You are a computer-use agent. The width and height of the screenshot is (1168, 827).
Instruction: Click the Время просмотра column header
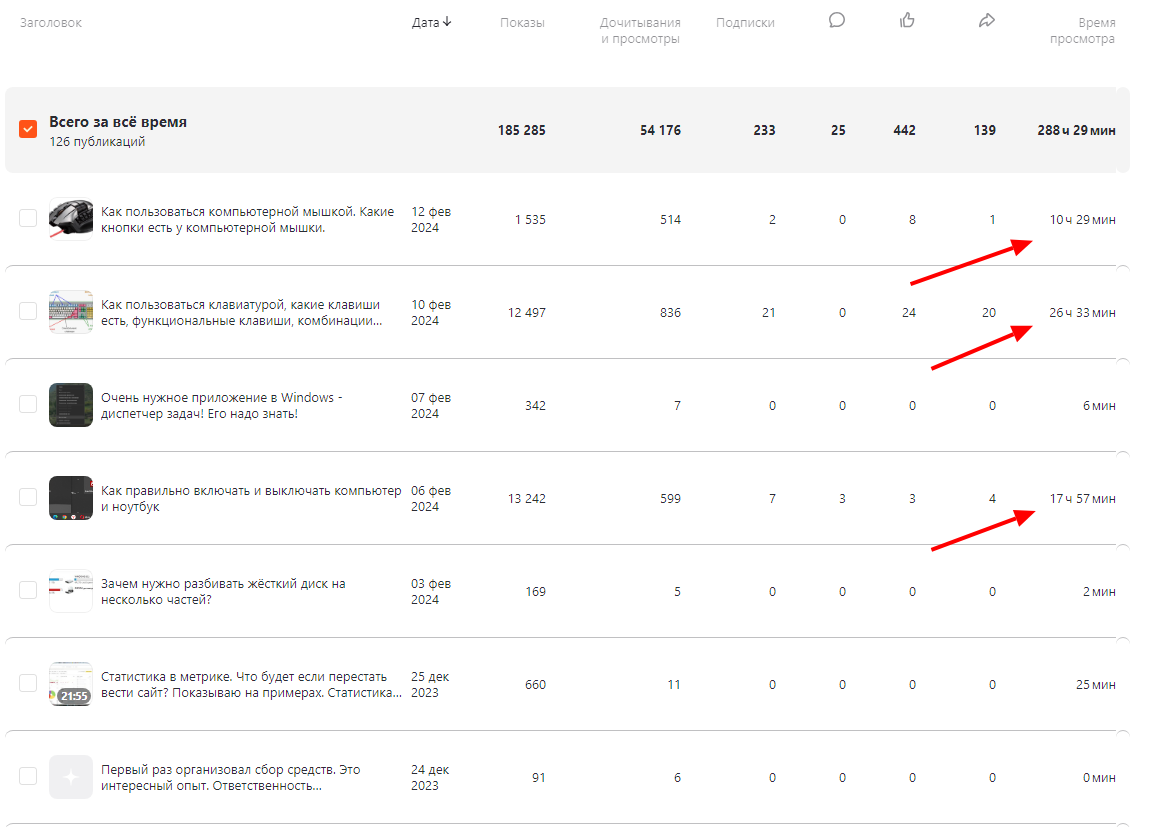(1082, 31)
